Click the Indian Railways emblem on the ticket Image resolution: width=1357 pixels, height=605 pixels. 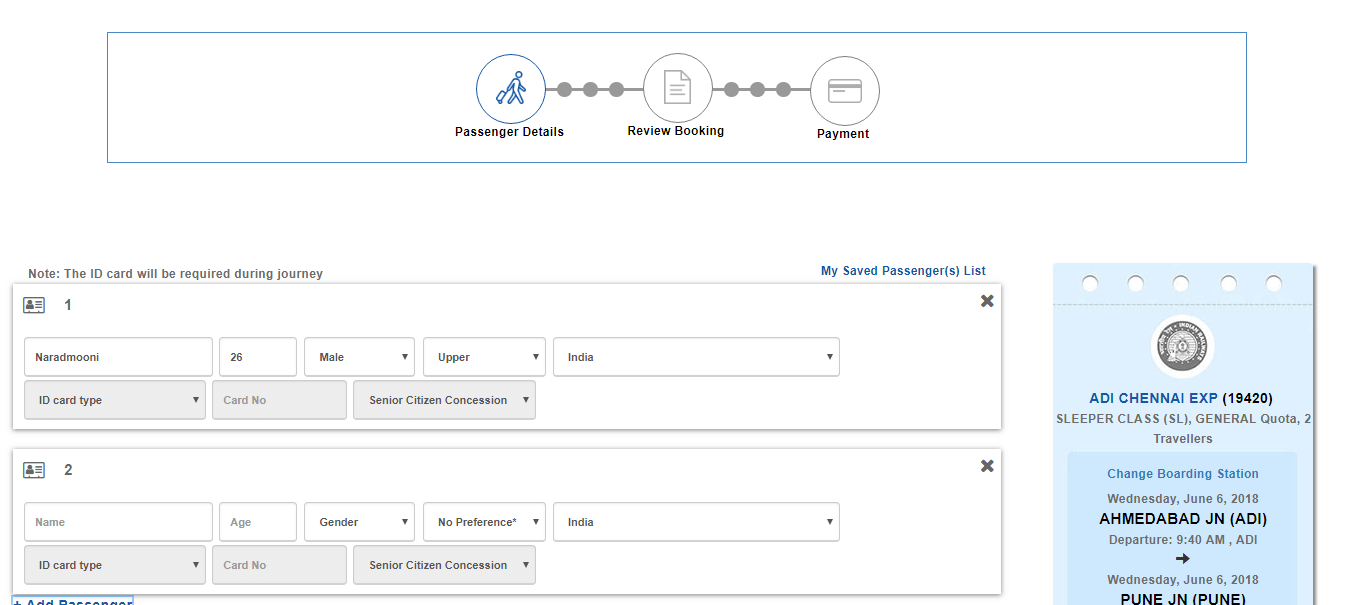pos(1182,346)
